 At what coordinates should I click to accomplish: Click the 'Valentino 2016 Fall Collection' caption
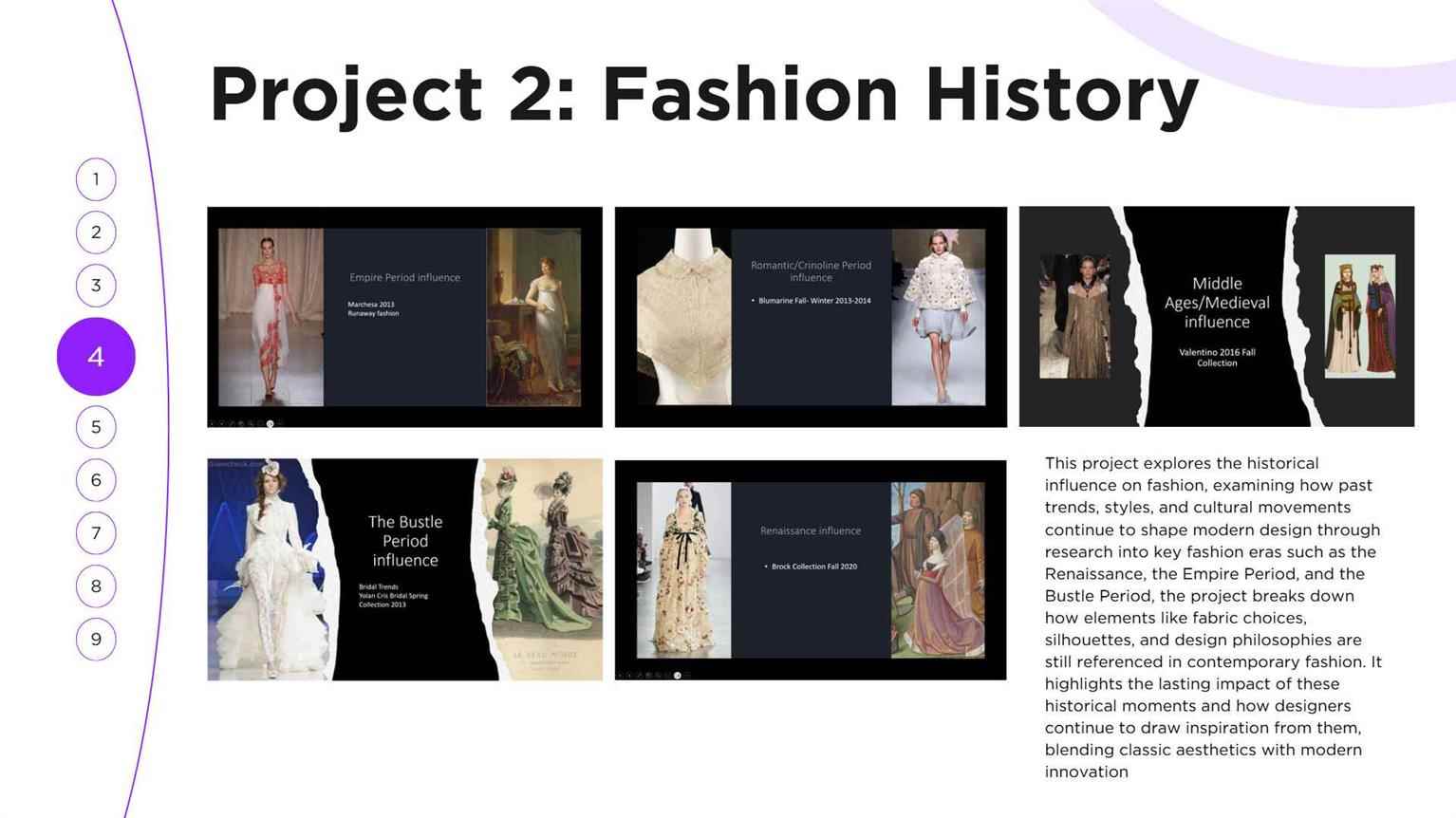click(1217, 358)
